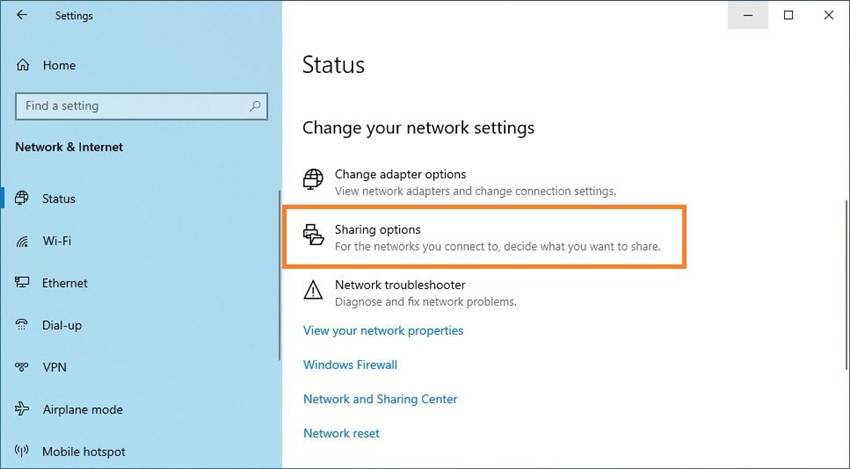Open Sharing options
850x469 pixels.
[378, 230]
